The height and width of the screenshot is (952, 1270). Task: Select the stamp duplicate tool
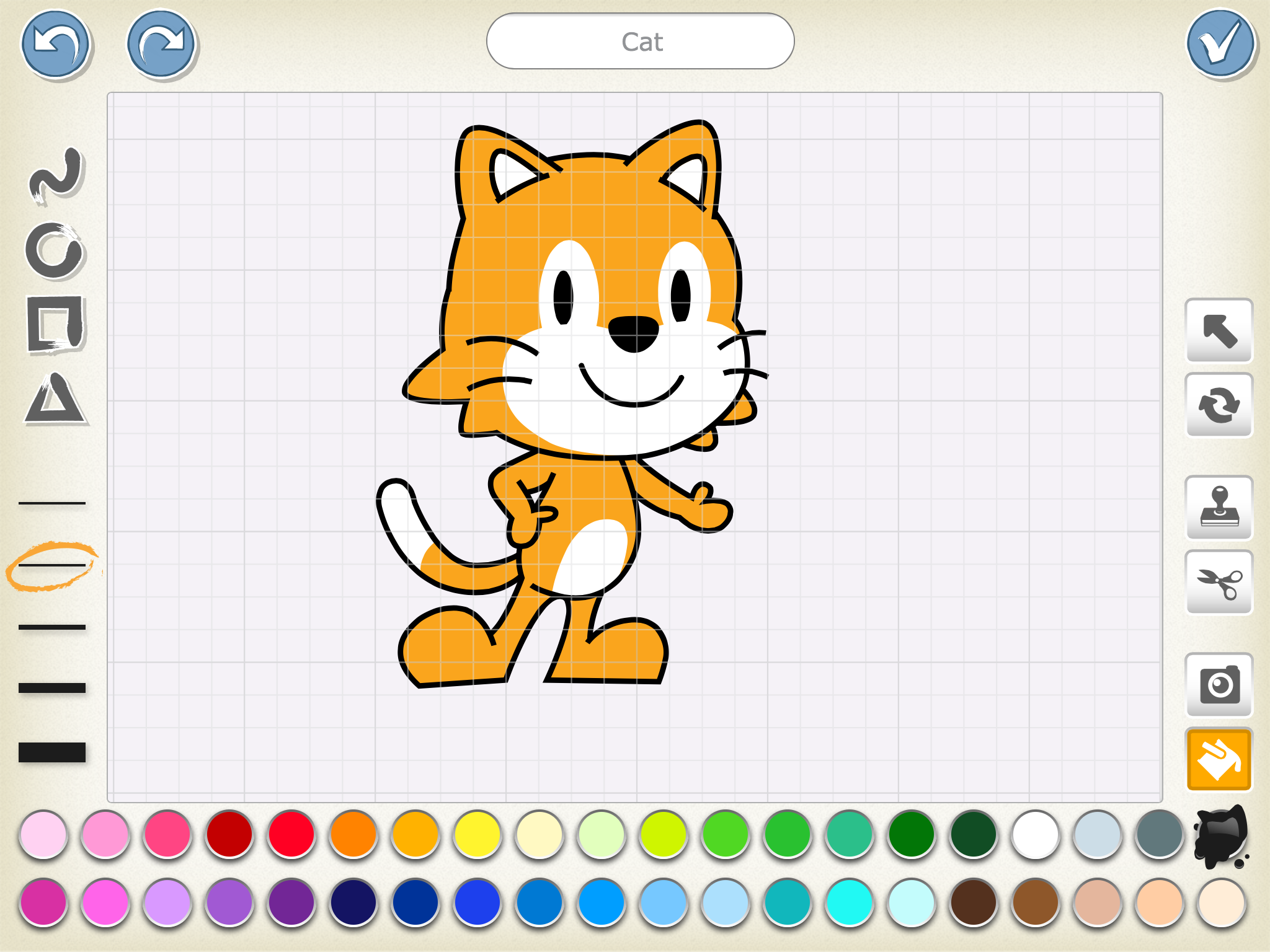point(1219,508)
